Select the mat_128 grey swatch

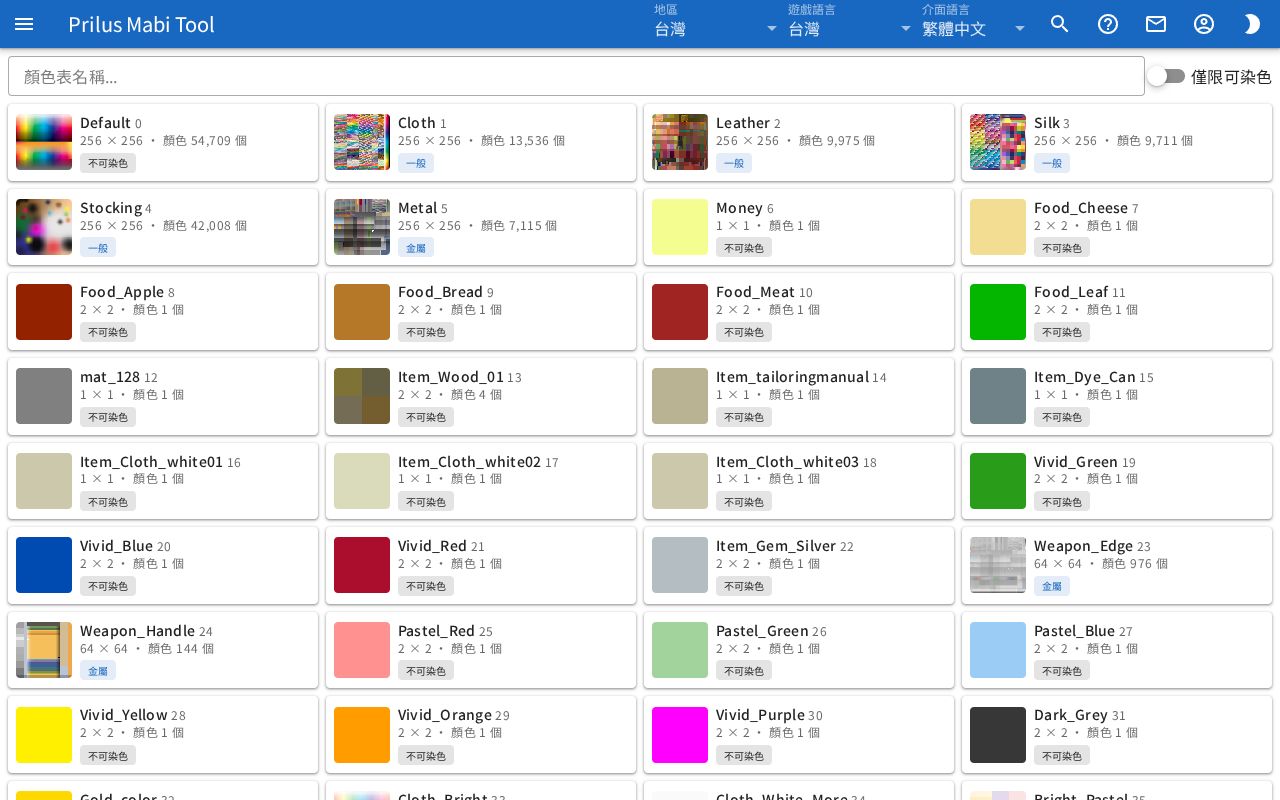pyautogui.click(x=44, y=396)
